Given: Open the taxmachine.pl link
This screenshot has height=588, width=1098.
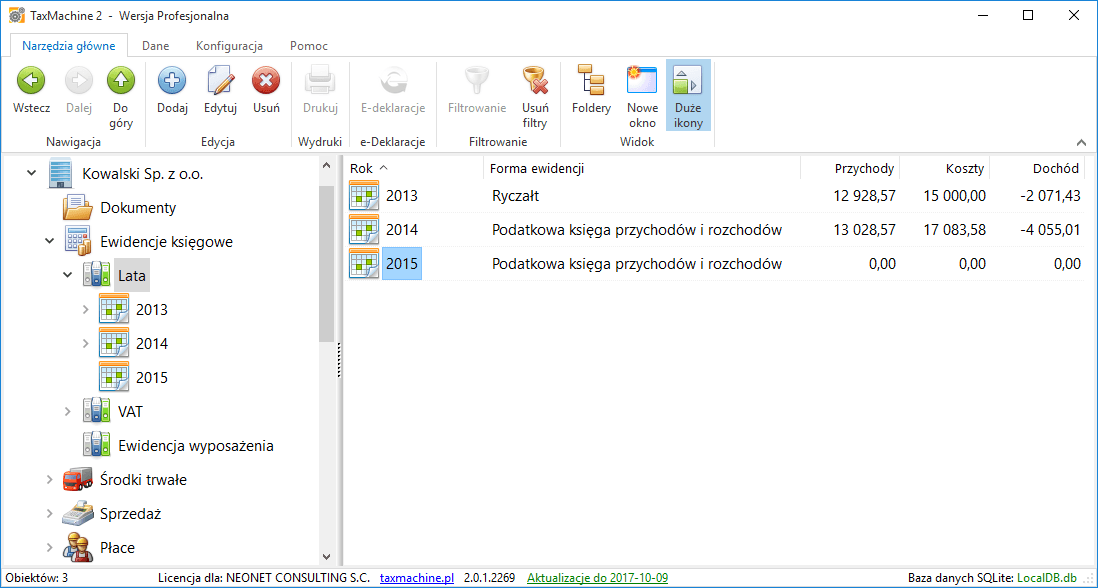Looking at the screenshot, I should click(x=416, y=577).
